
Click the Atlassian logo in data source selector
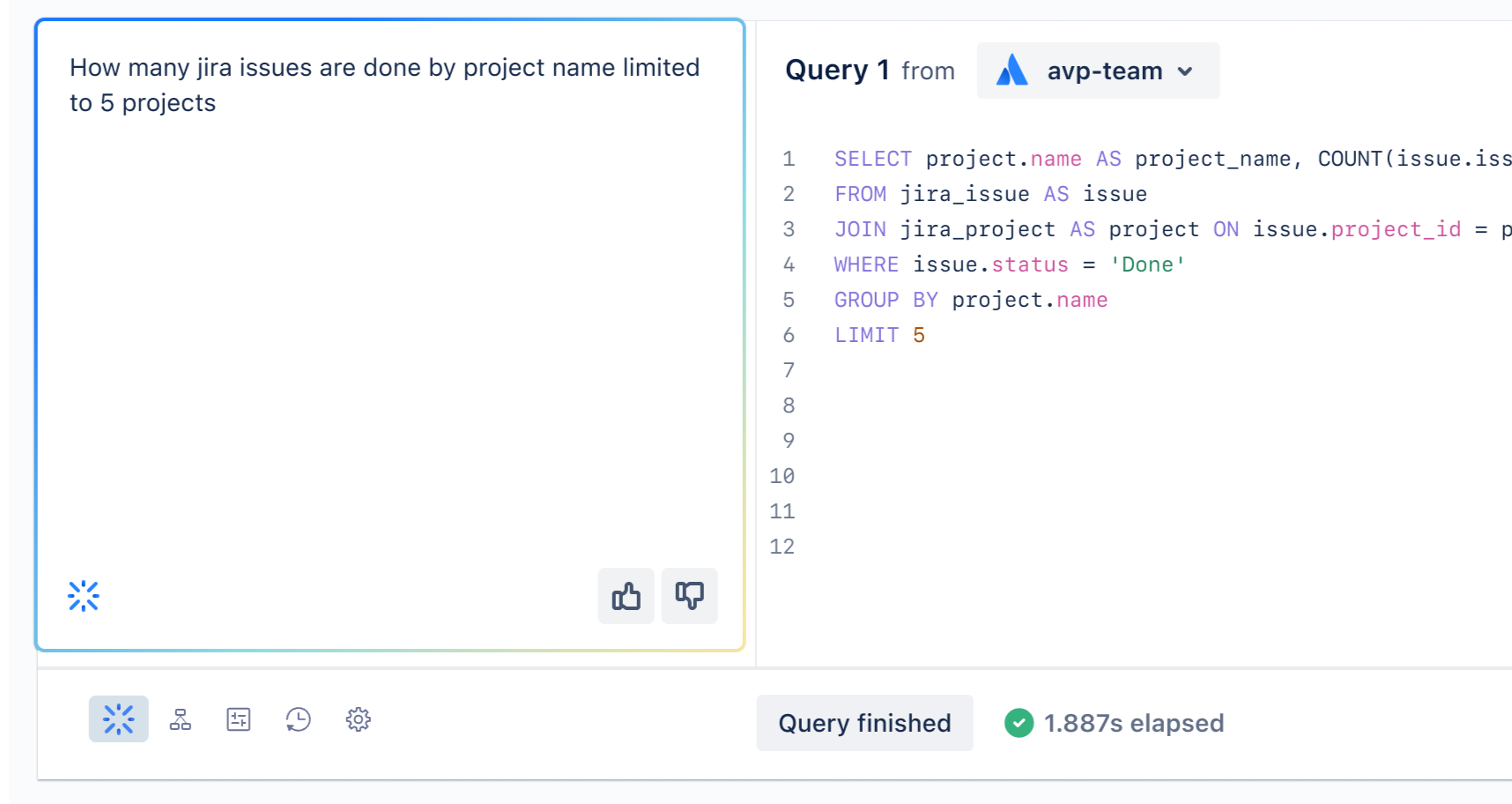pyautogui.click(x=1012, y=71)
